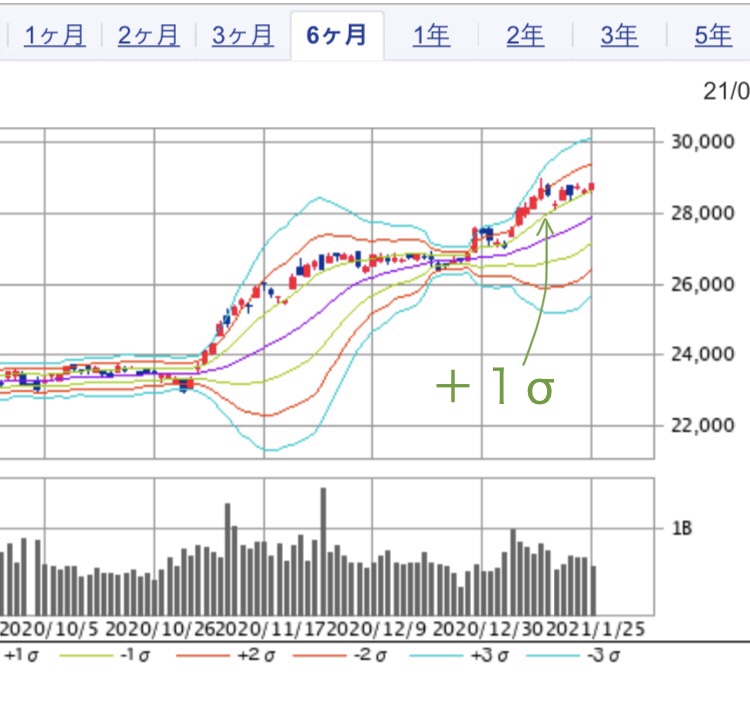
Task: Click the +2σ red legend line
Action: (203, 655)
